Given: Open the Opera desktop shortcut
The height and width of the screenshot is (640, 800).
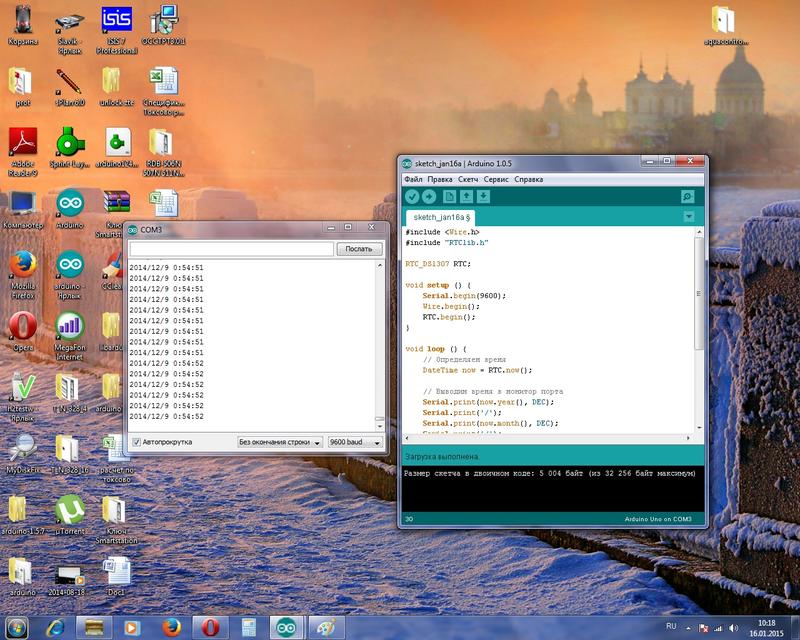Looking at the screenshot, I should coord(22,328).
